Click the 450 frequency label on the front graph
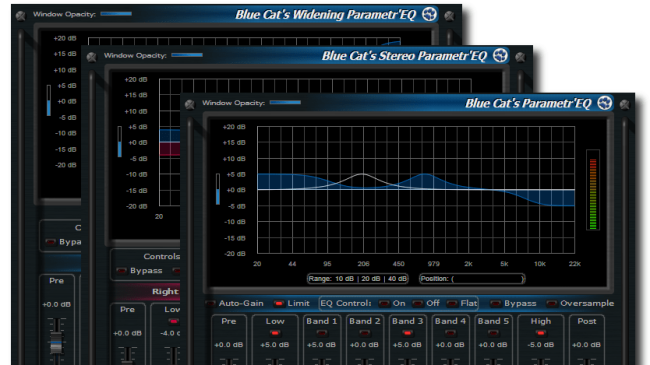Screen dimensions: 650x365 tap(398, 264)
